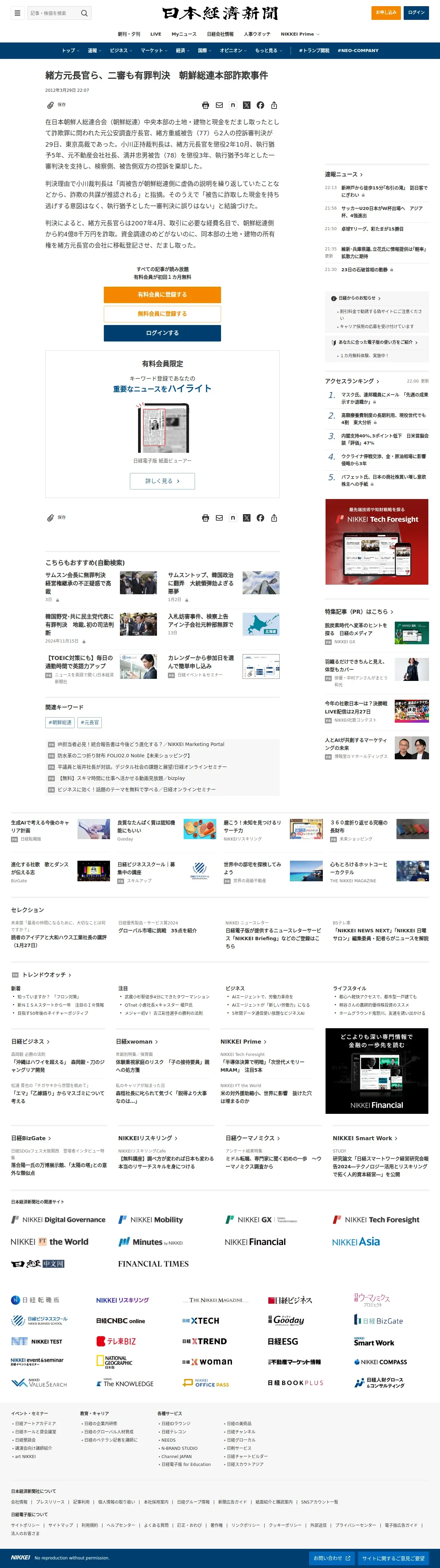Expand the 経済 navigation dropdown
Viewport: 440px width, 1568px height.
coord(182,51)
